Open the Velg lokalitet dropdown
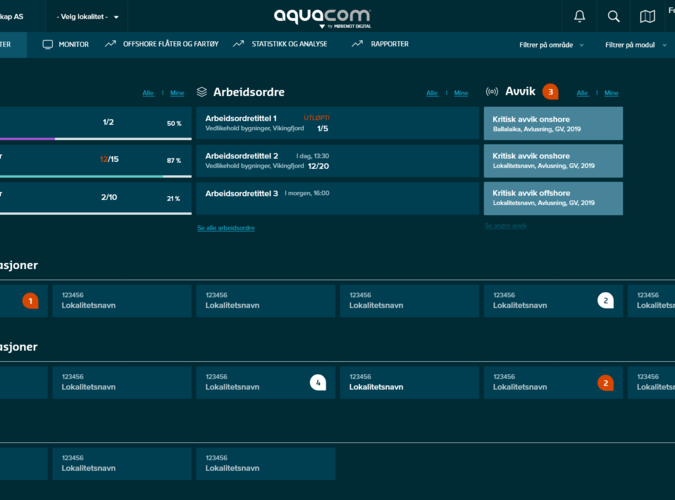 (x=87, y=17)
